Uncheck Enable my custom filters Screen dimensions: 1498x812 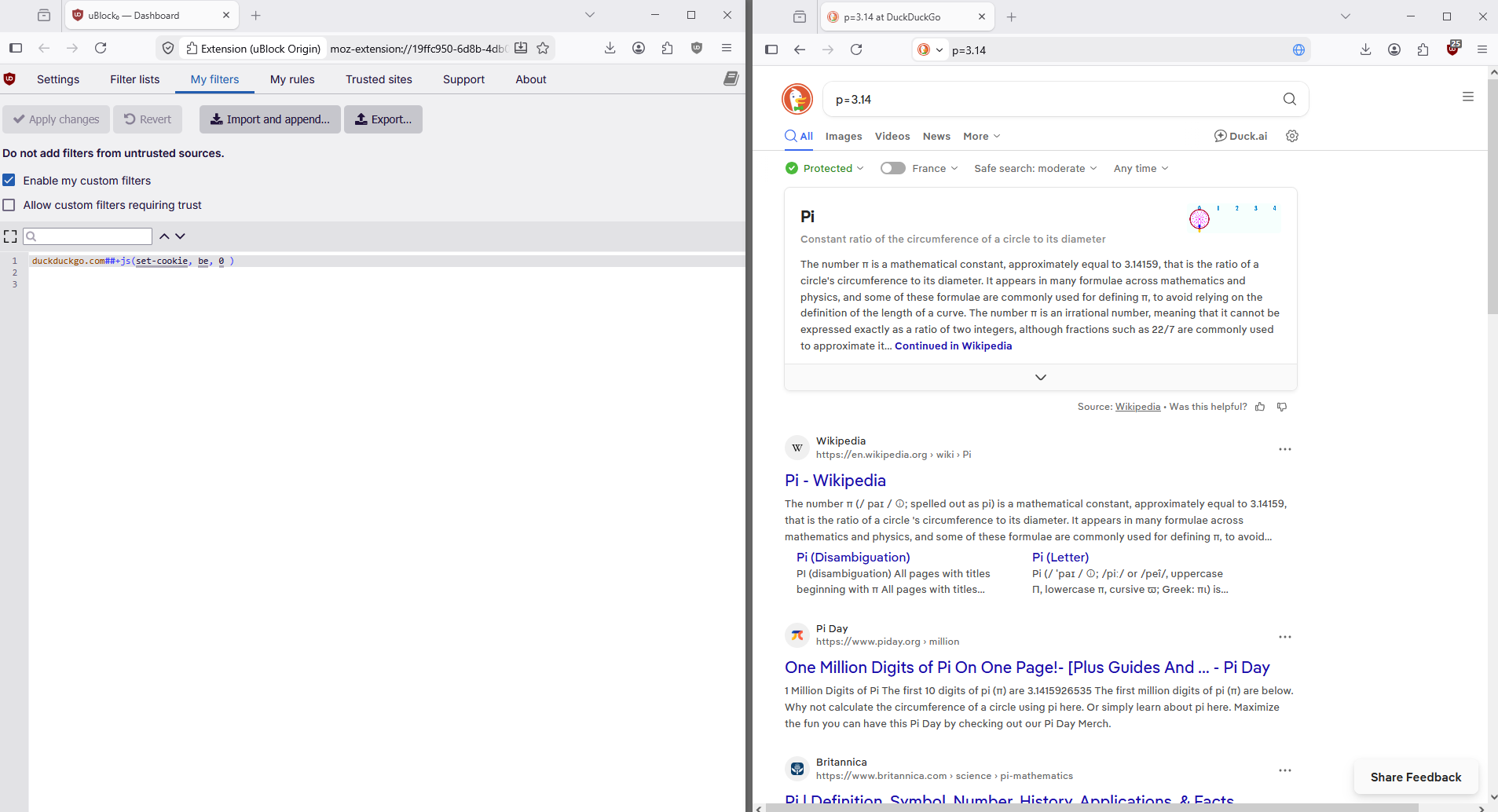click(x=9, y=181)
